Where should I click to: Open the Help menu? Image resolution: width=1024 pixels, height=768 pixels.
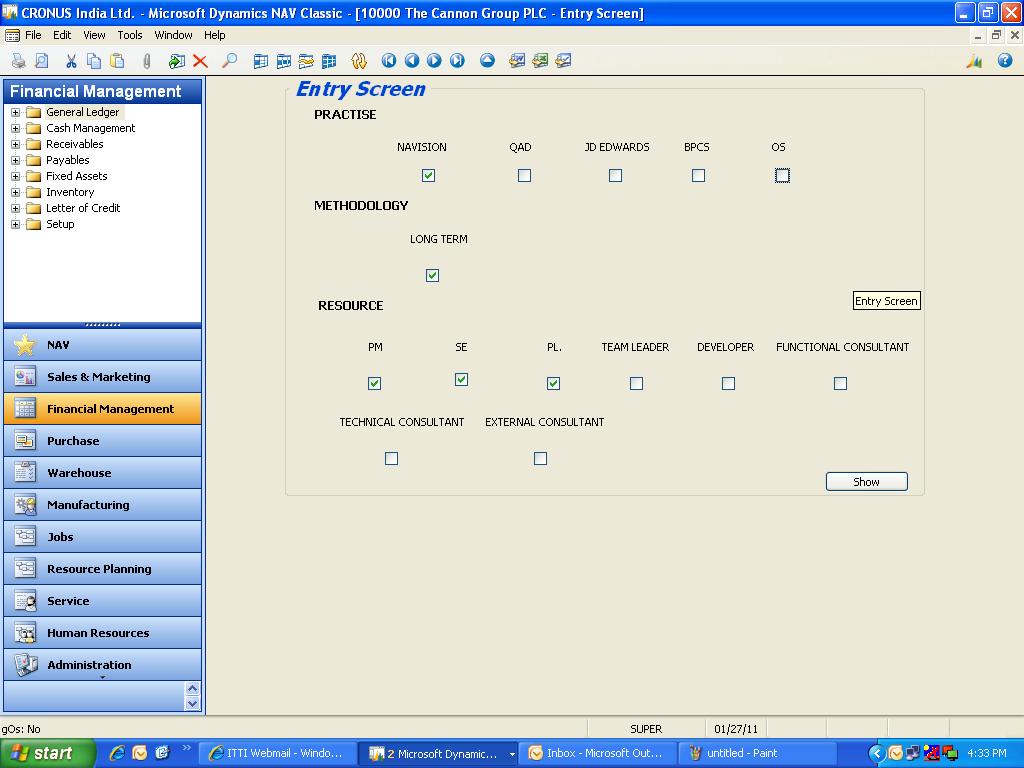pos(214,35)
